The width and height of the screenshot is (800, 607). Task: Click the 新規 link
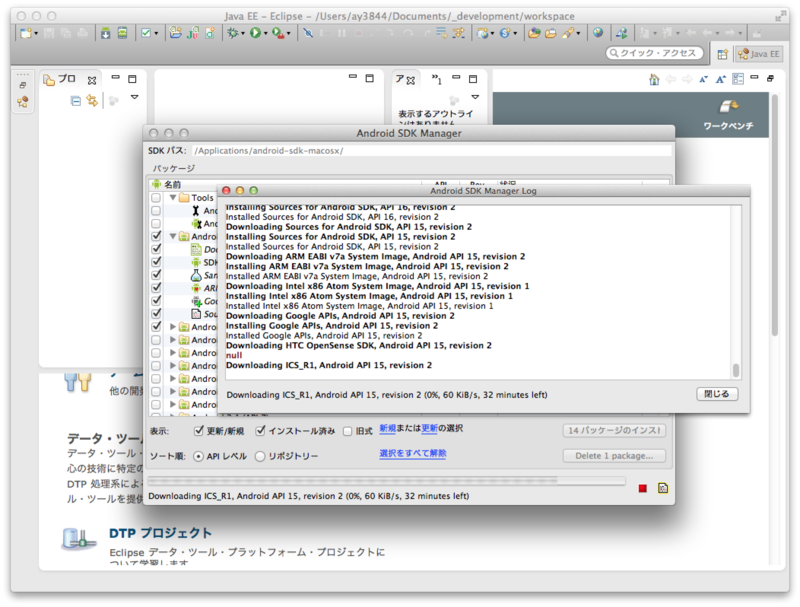pyautogui.click(x=388, y=428)
